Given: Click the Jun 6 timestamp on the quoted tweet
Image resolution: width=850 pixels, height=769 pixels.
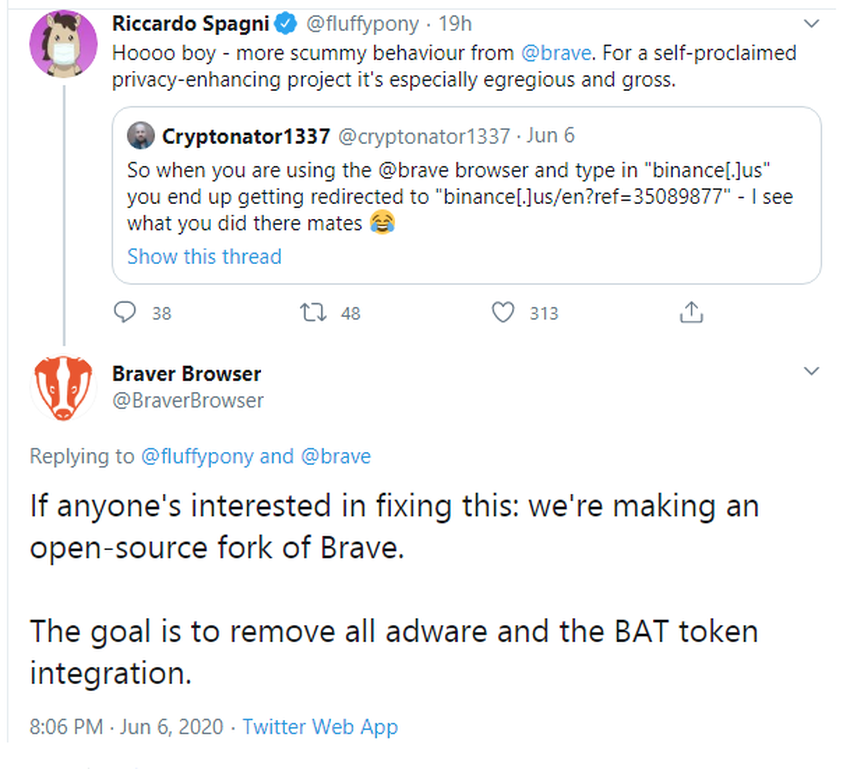Looking at the screenshot, I should [551, 135].
